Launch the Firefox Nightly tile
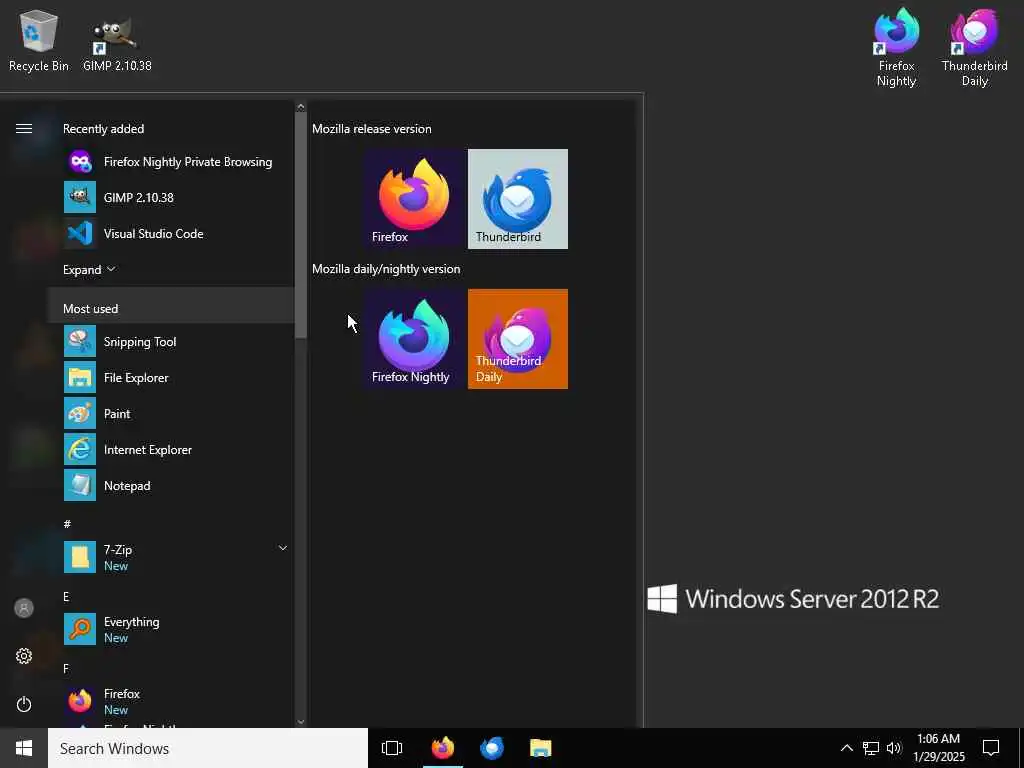The image size is (1024, 768). 413,339
